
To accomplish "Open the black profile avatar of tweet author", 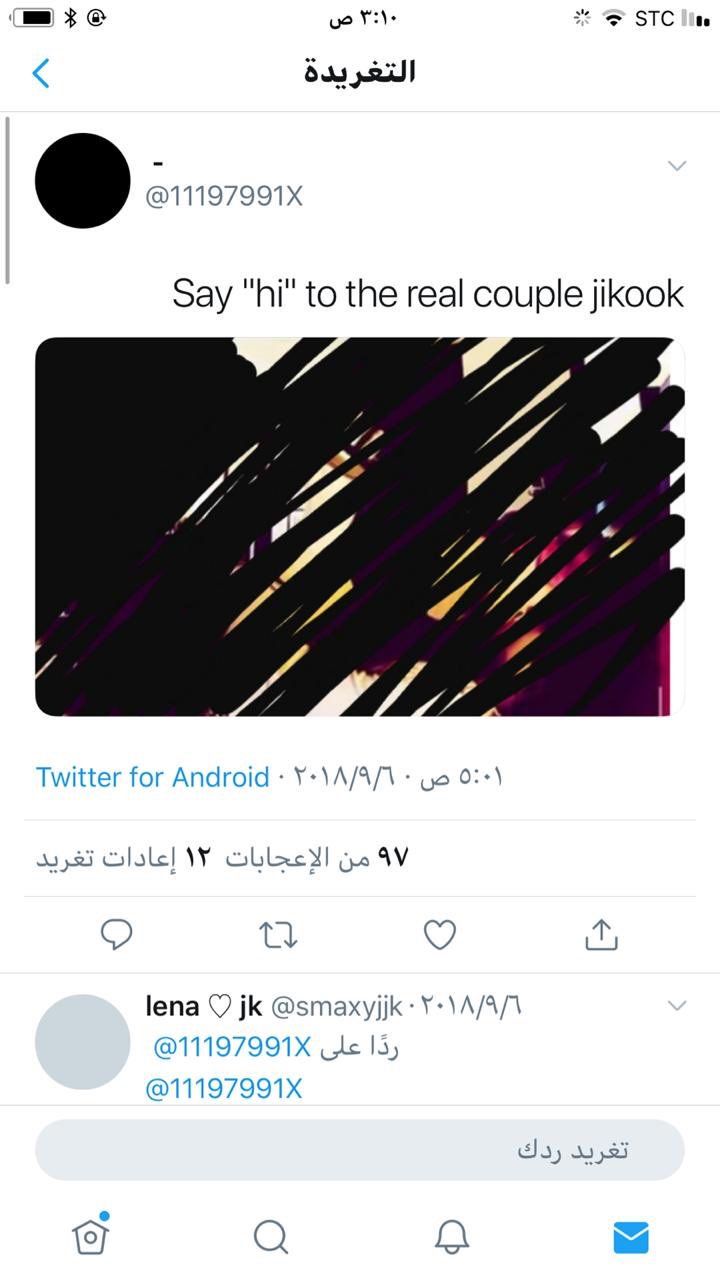I will pos(83,181).
